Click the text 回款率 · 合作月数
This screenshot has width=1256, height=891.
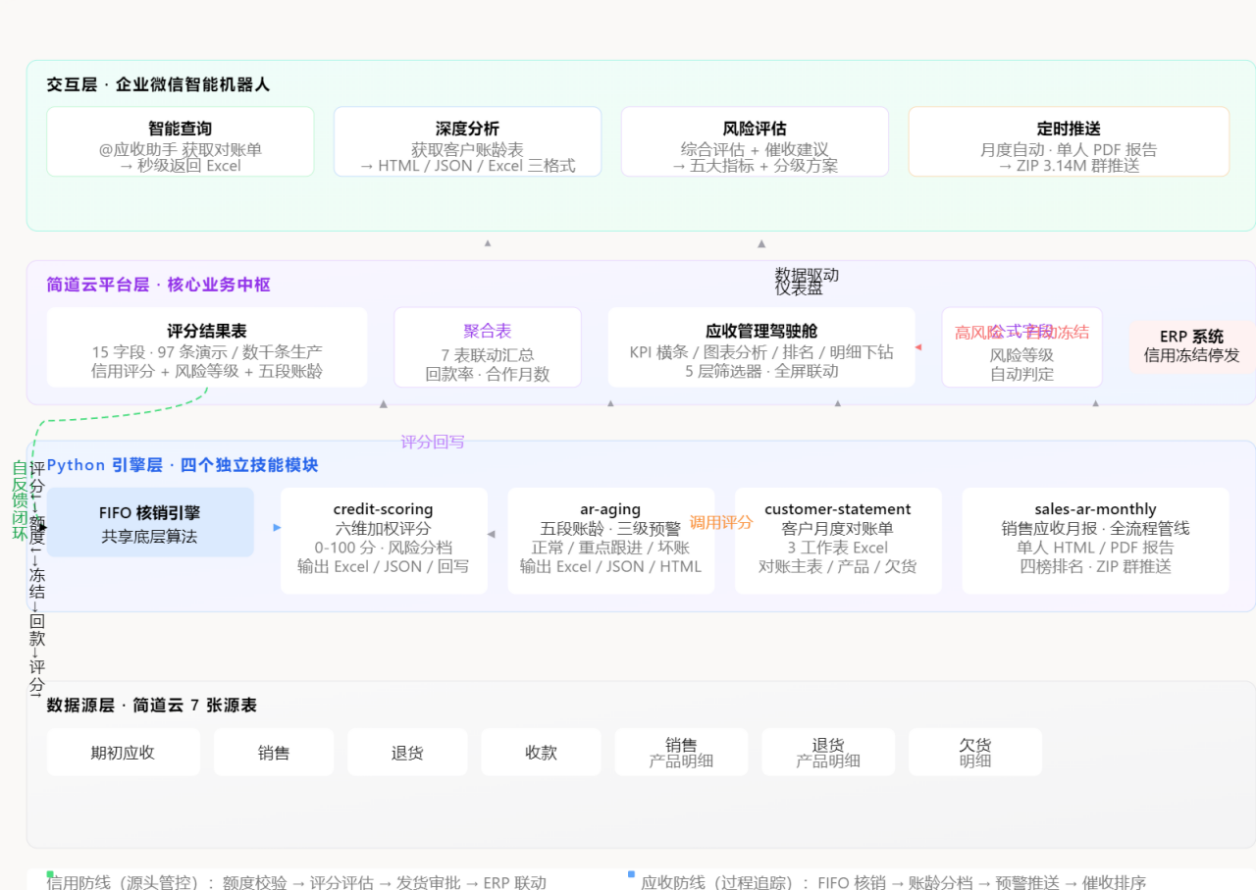tap(487, 374)
